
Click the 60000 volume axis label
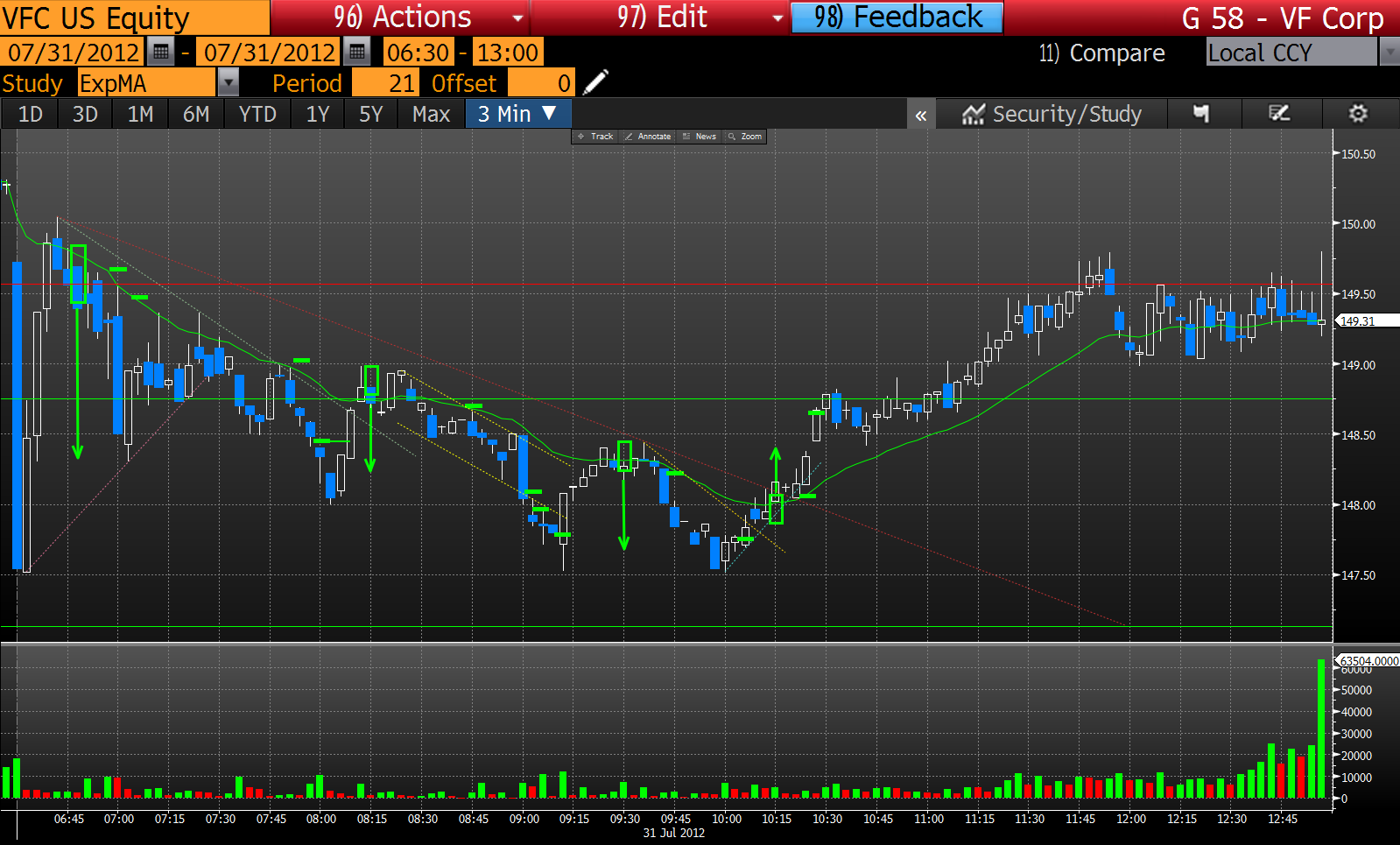[1356, 670]
